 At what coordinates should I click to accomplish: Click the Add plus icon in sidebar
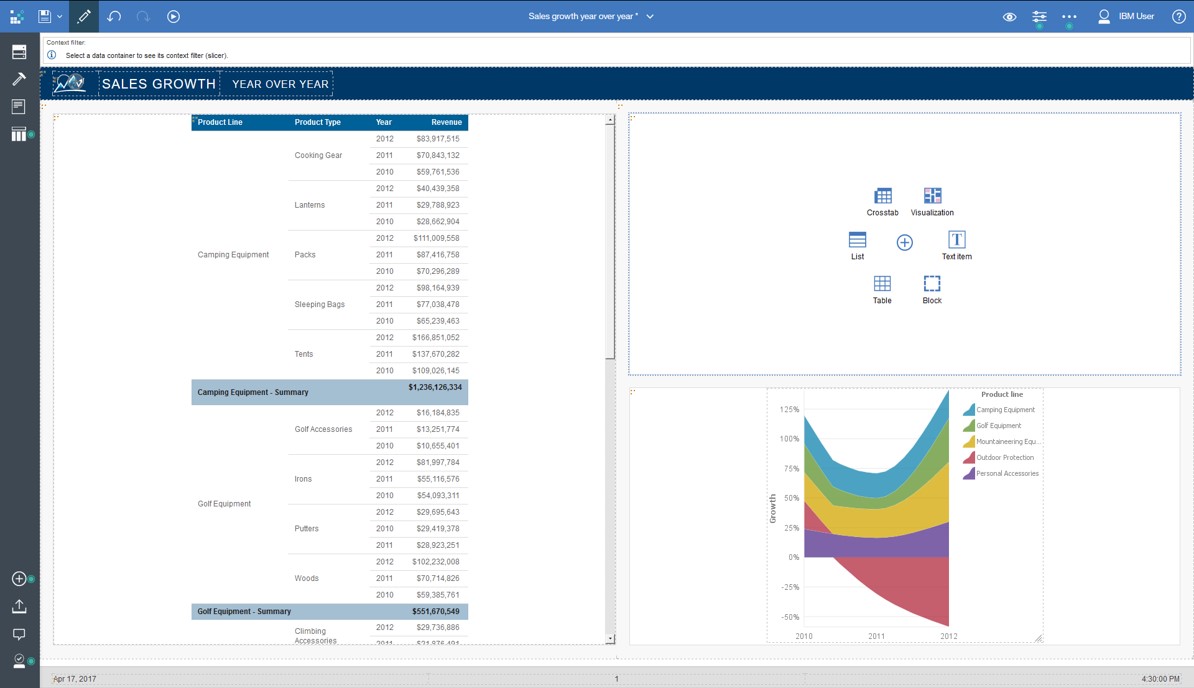[19, 579]
